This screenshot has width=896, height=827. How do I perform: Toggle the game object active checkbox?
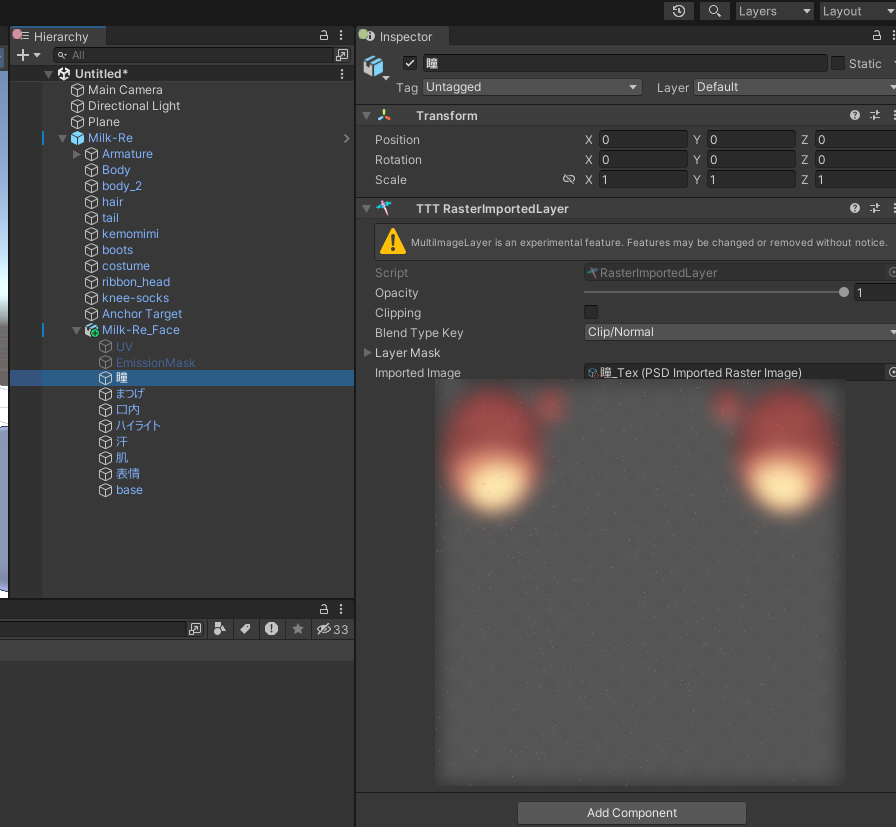pos(409,63)
